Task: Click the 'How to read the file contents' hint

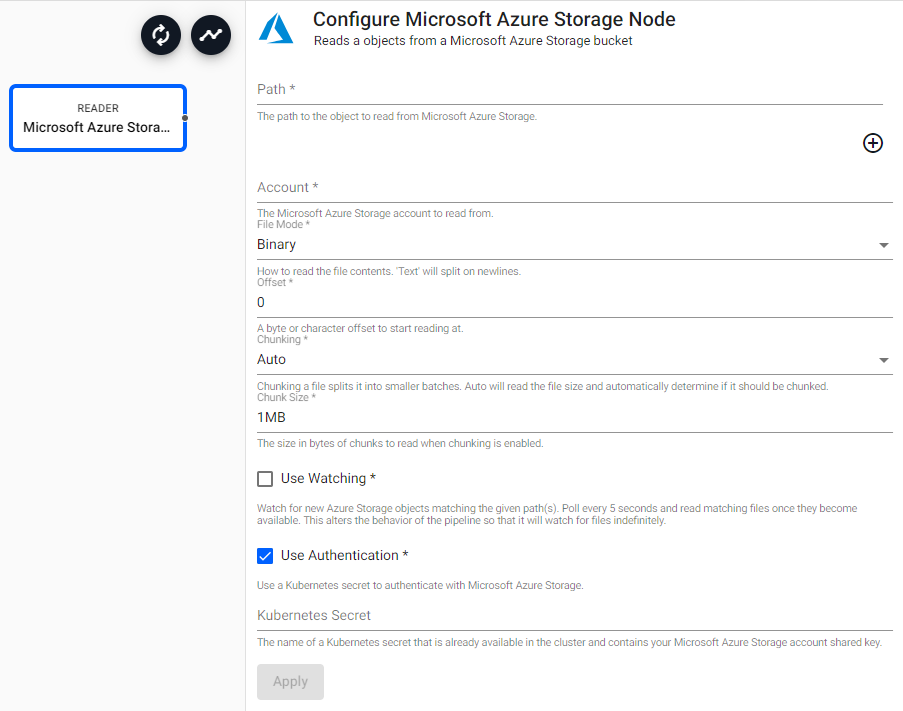Action: tap(389, 271)
